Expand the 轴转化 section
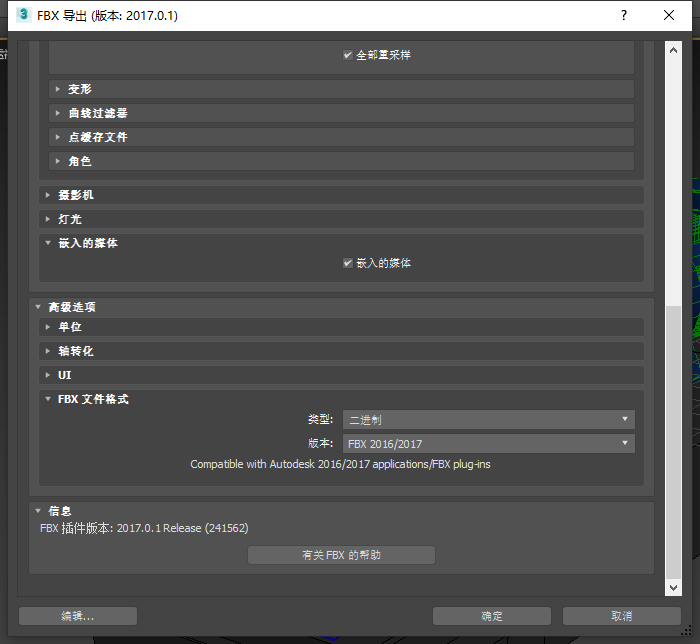 click(x=341, y=351)
